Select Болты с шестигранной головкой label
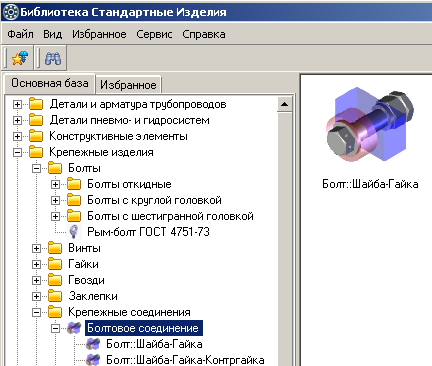This screenshot has height=366, width=432. click(x=170, y=216)
